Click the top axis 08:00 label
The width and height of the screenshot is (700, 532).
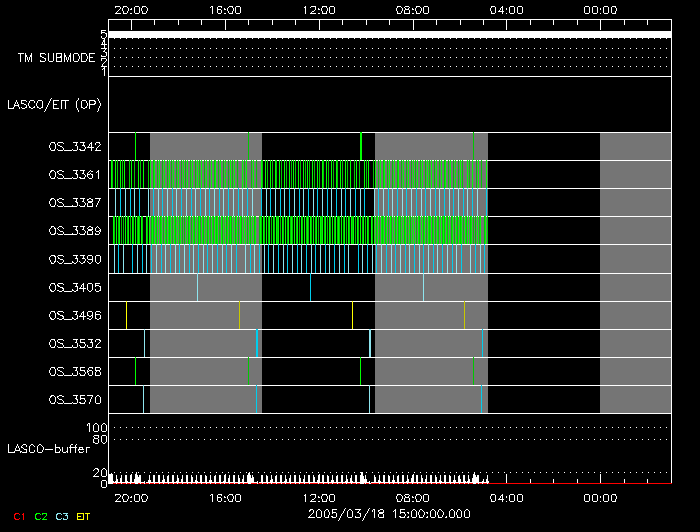(x=412, y=10)
